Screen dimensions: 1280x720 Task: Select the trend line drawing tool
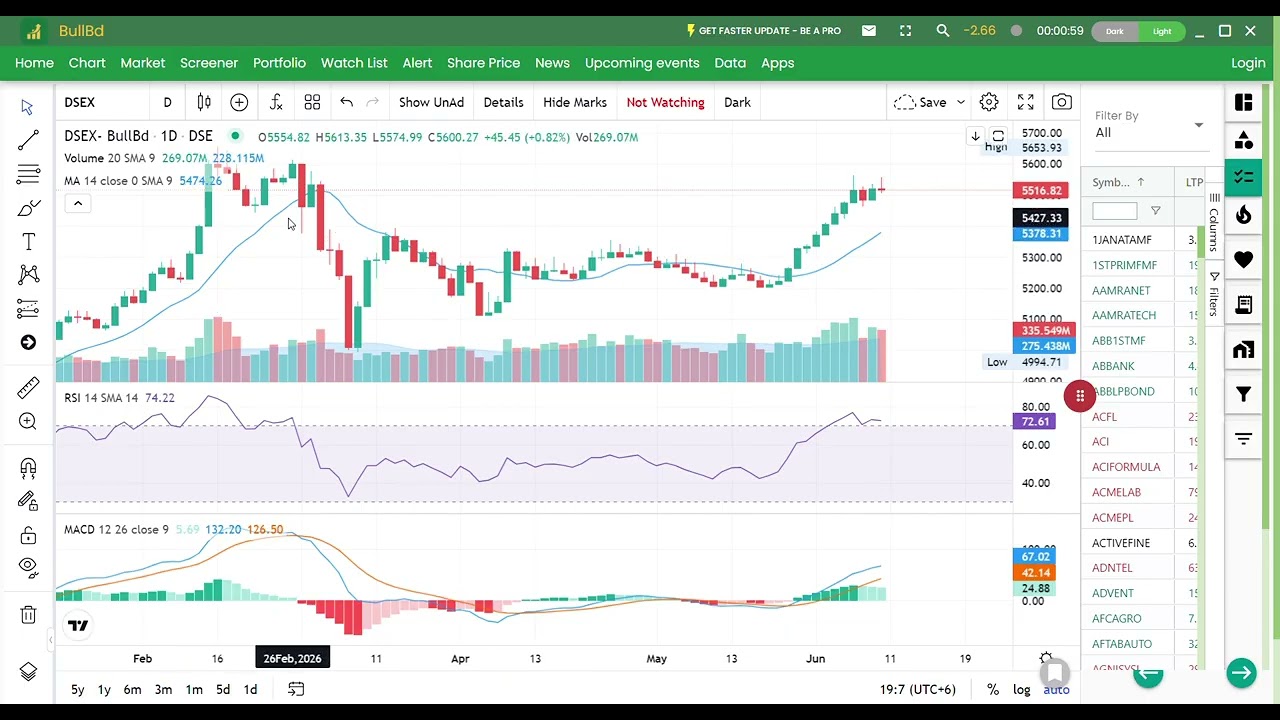(x=28, y=140)
